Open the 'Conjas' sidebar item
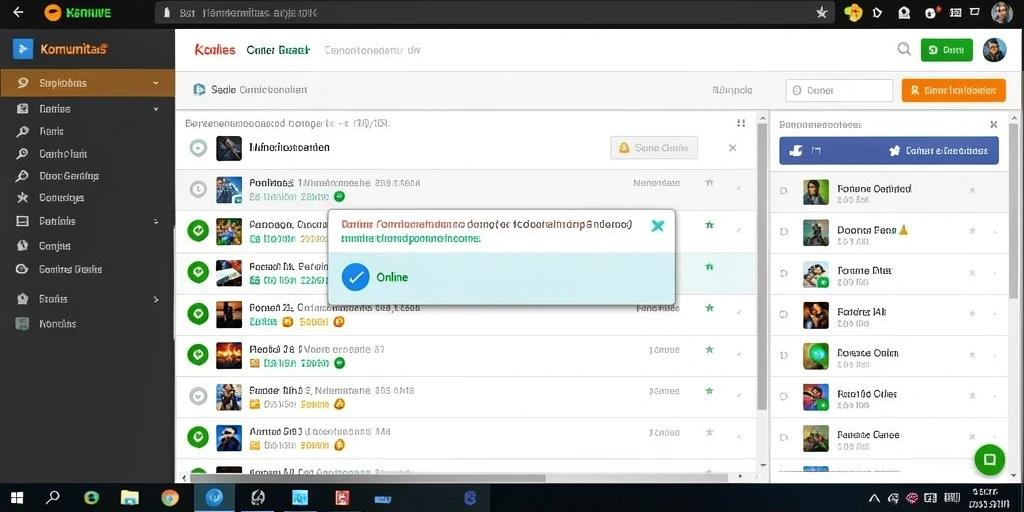Screen dimensions: 1024x512 coord(55,246)
